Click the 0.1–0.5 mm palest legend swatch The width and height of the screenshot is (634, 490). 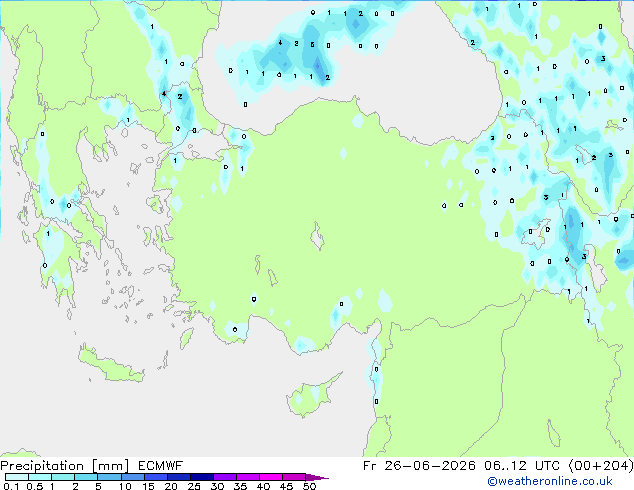click(17, 477)
